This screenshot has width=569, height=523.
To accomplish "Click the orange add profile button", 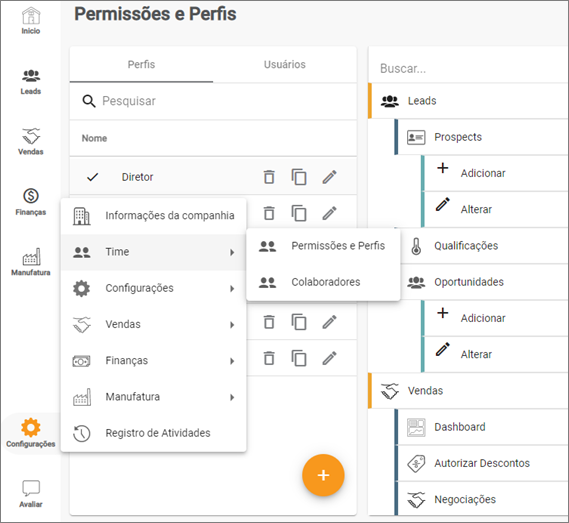I will tap(323, 475).
